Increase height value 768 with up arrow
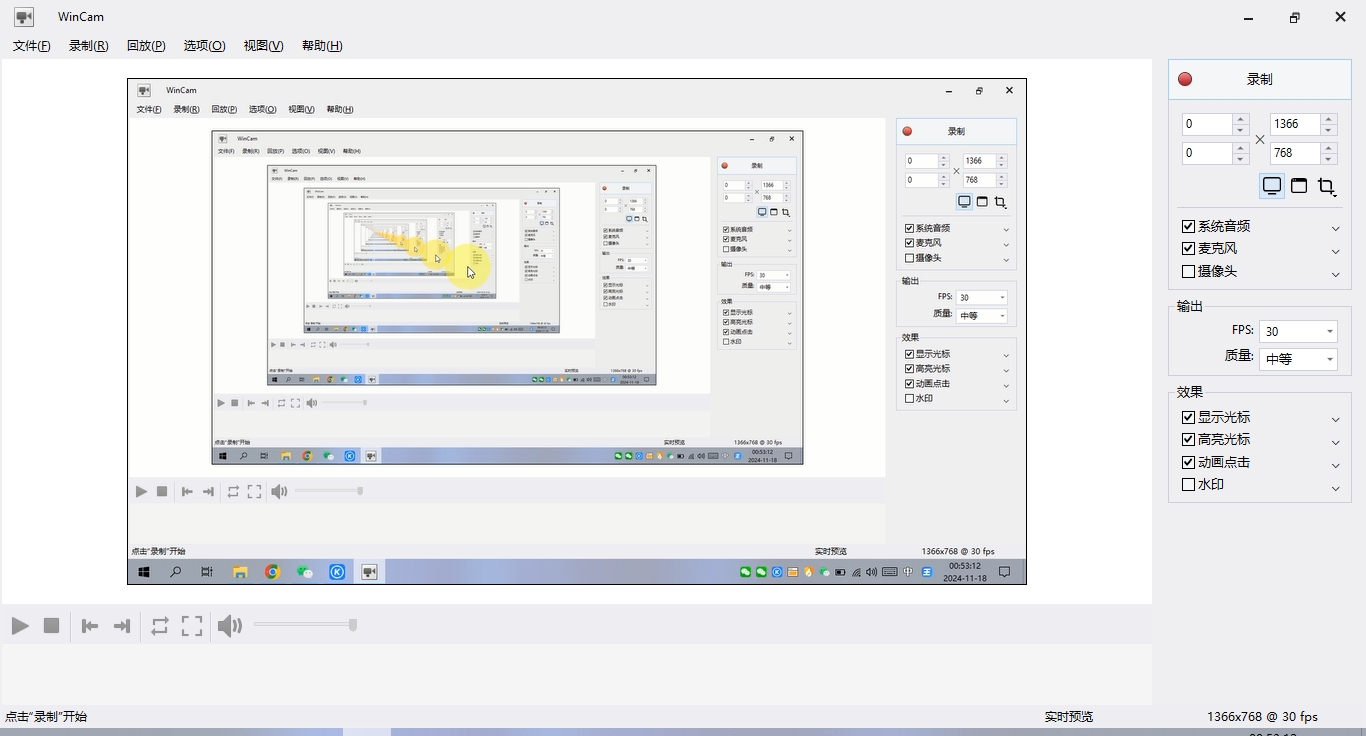This screenshot has width=1366, height=736. (x=1329, y=148)
